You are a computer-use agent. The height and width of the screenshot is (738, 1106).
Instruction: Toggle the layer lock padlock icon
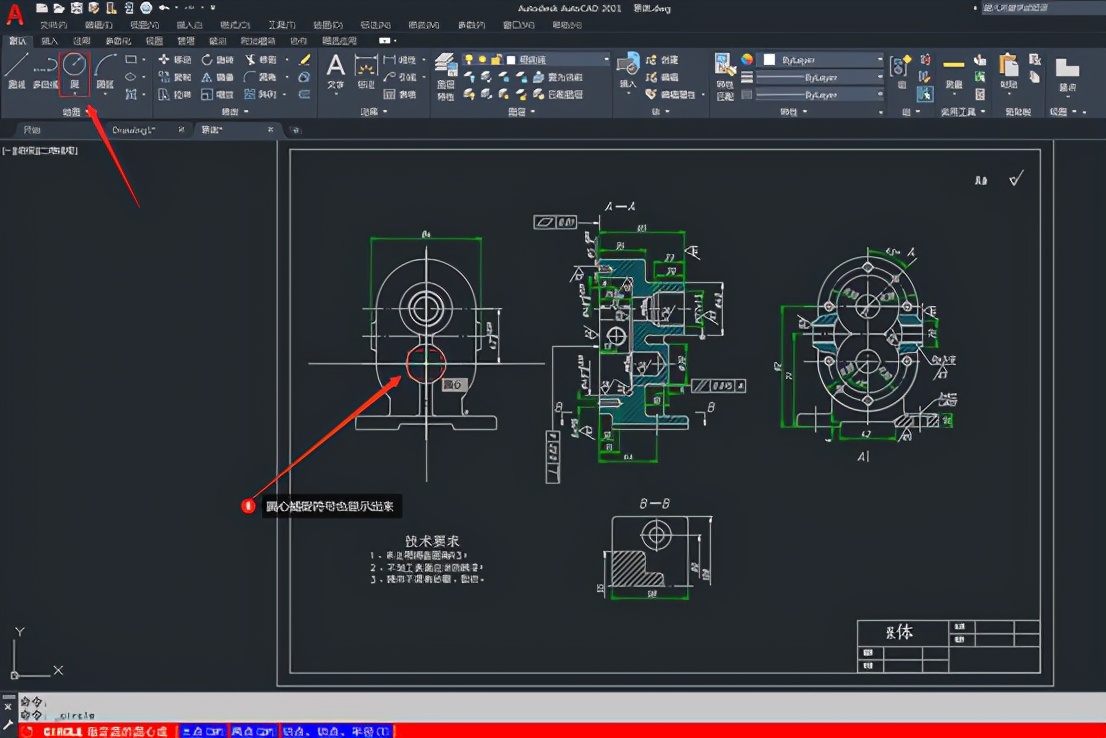point(496,60)
